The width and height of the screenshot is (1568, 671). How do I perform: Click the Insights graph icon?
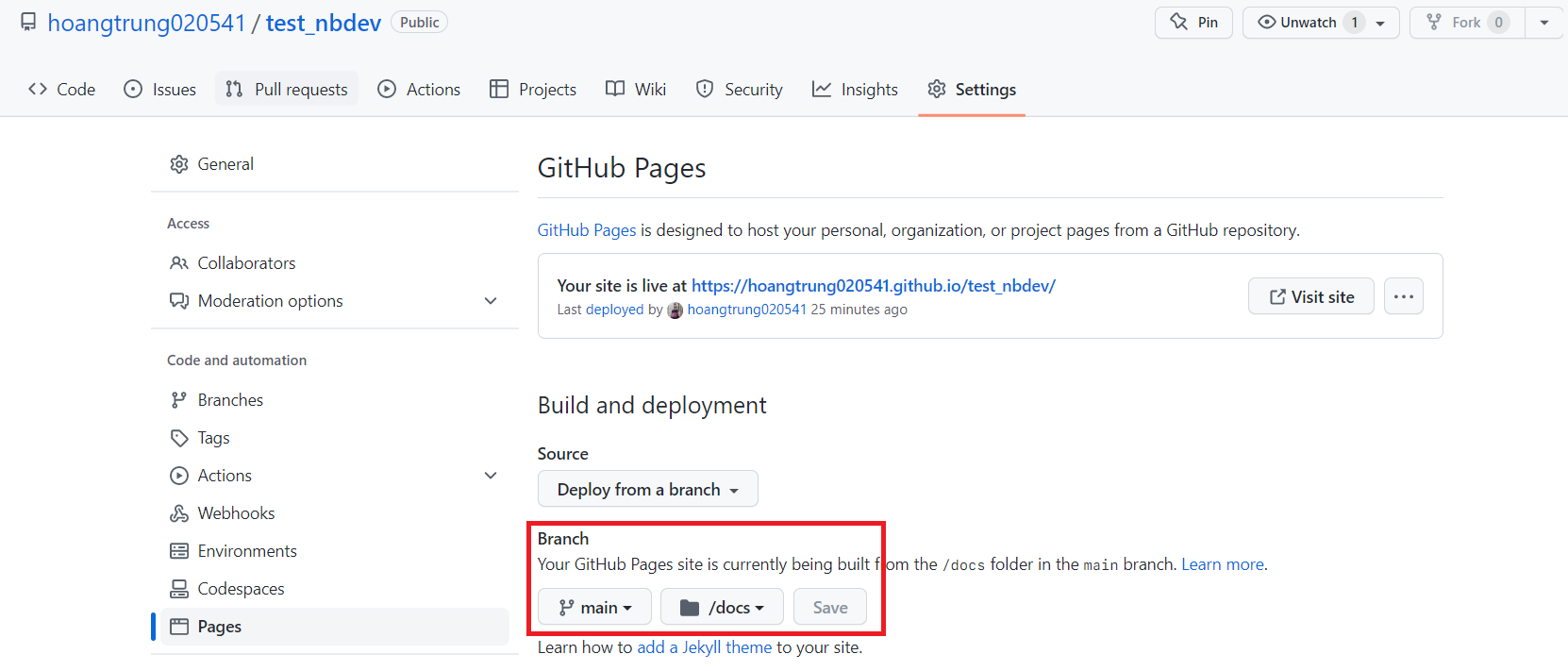click(x=822, y=89)
